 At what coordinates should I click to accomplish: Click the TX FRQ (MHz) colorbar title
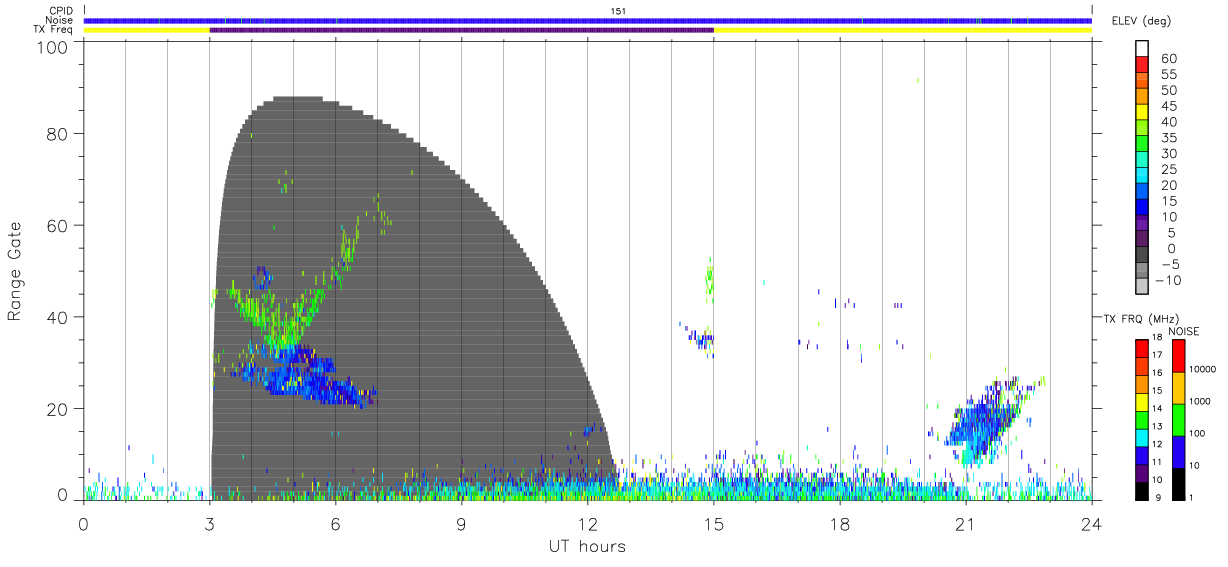pos(1140,318)
